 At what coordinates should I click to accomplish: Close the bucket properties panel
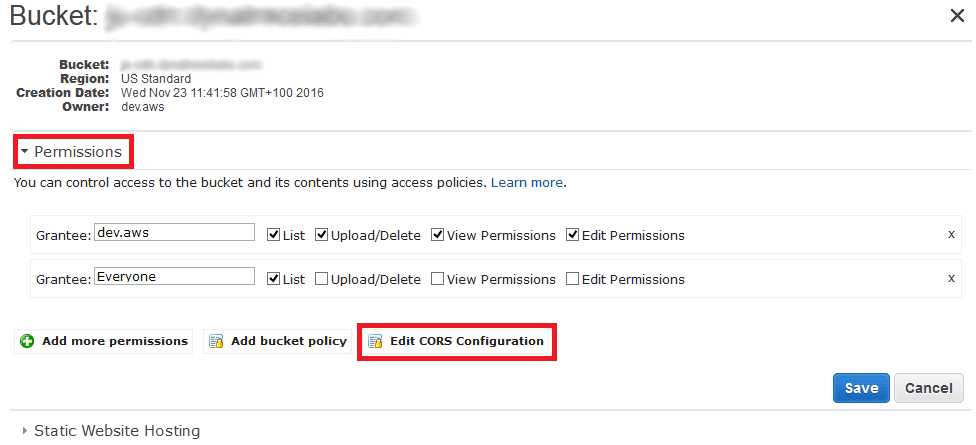tap(957, 16)
